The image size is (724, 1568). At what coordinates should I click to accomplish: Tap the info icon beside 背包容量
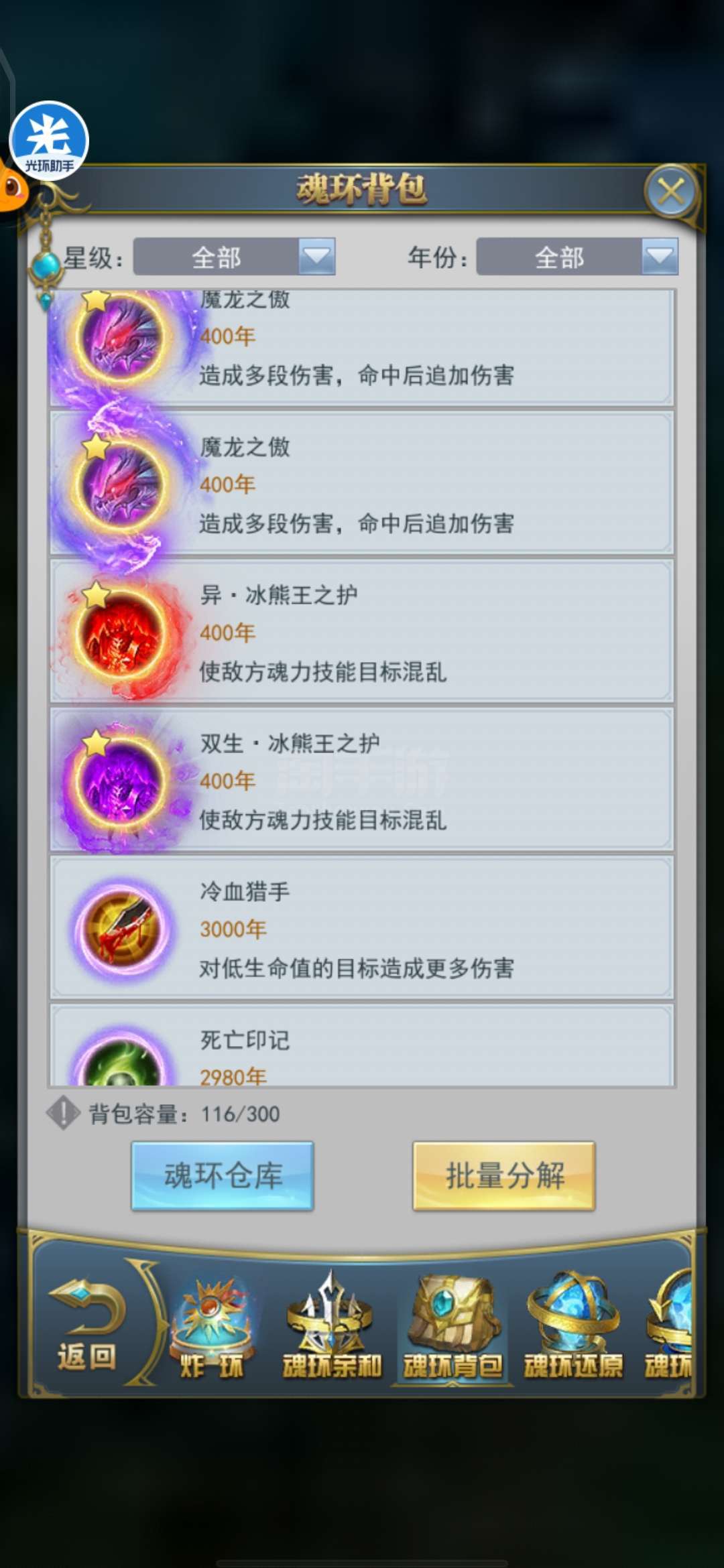coord(63,1113)
